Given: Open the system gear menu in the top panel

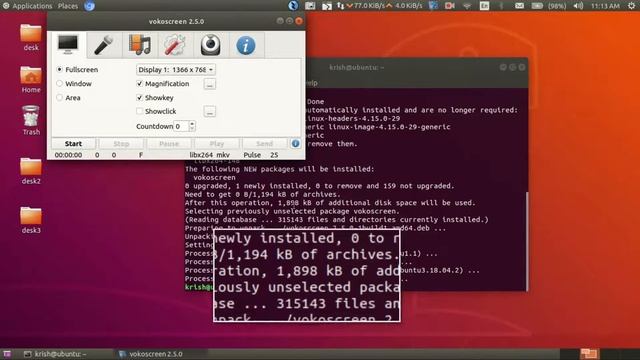Looking at the screenshot, I should point(631,6).
